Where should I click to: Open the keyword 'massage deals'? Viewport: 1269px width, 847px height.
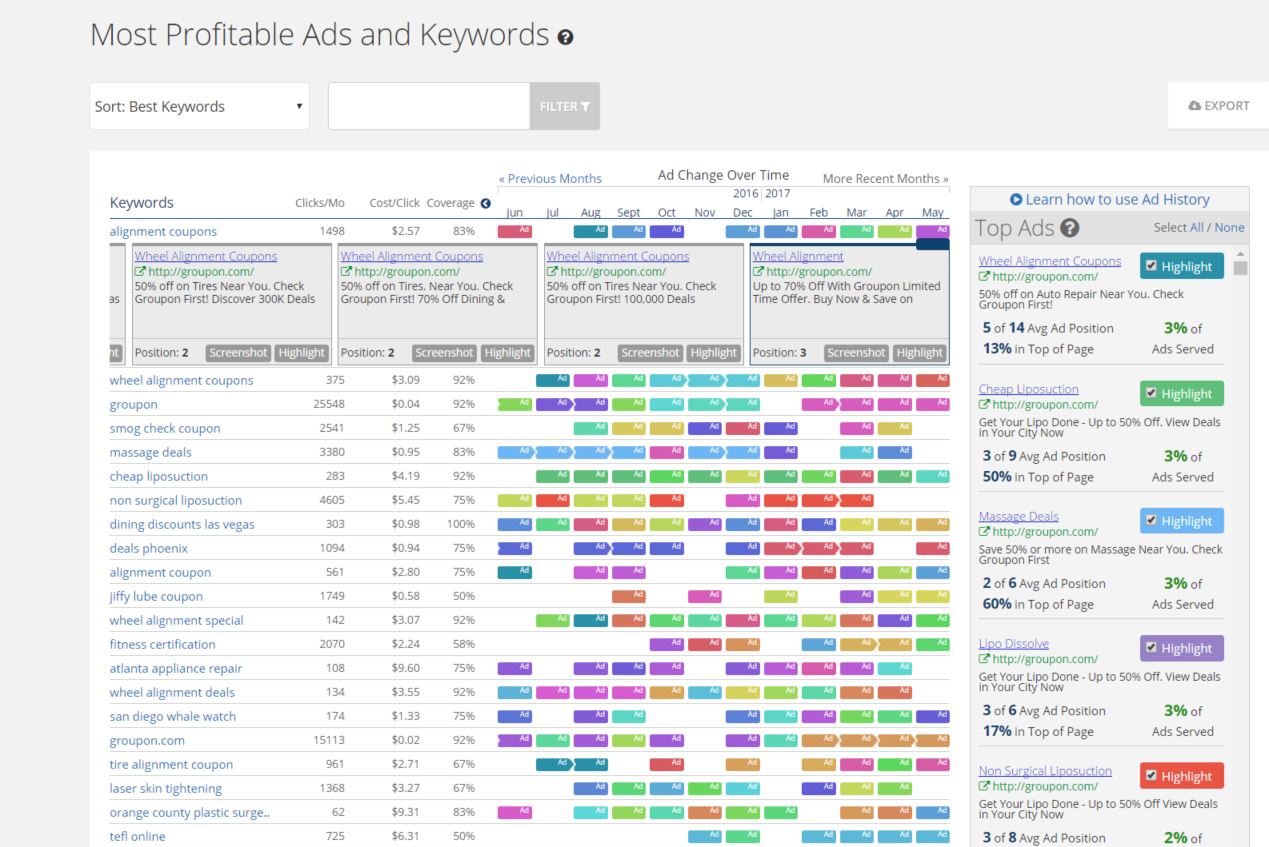point(150,452)
